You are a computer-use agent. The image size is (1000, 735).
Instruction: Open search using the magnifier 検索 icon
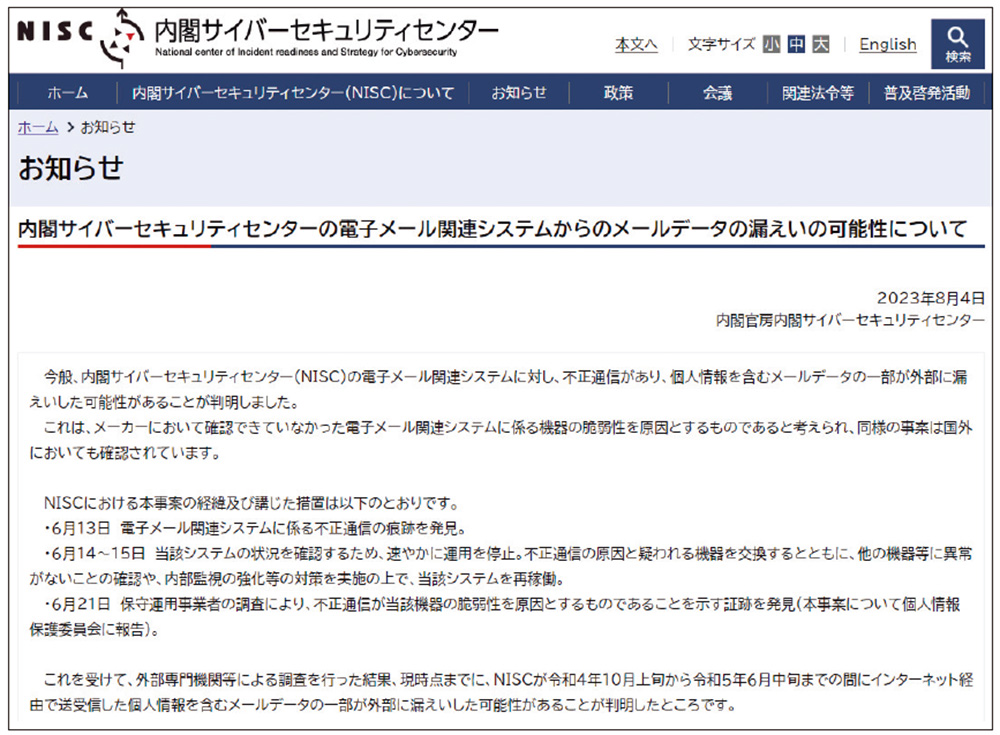(958, 41)
